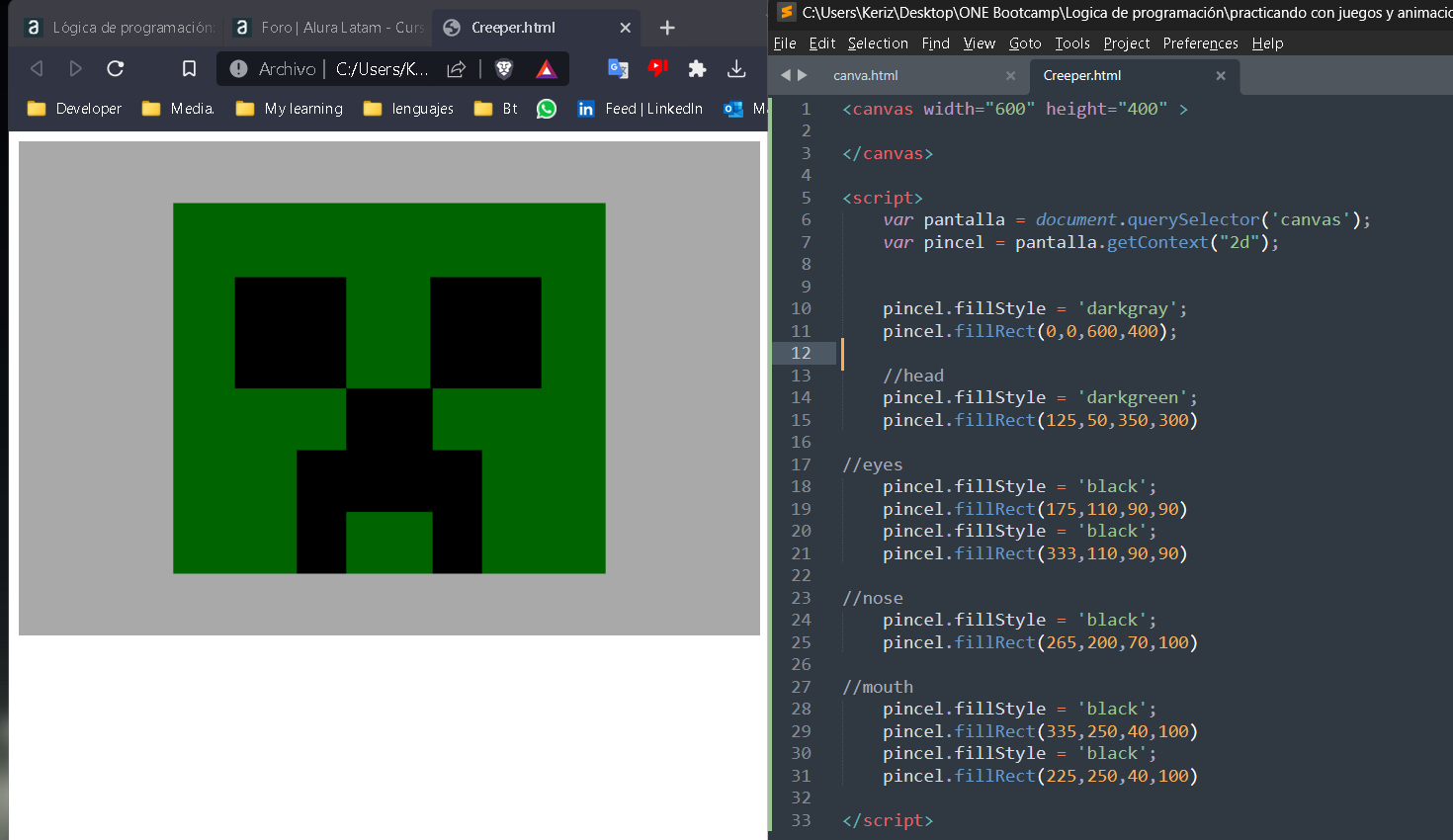This screenshot has width=1453, height=840.
Task: Click the red video extension icon
Action: click(657, 67)
